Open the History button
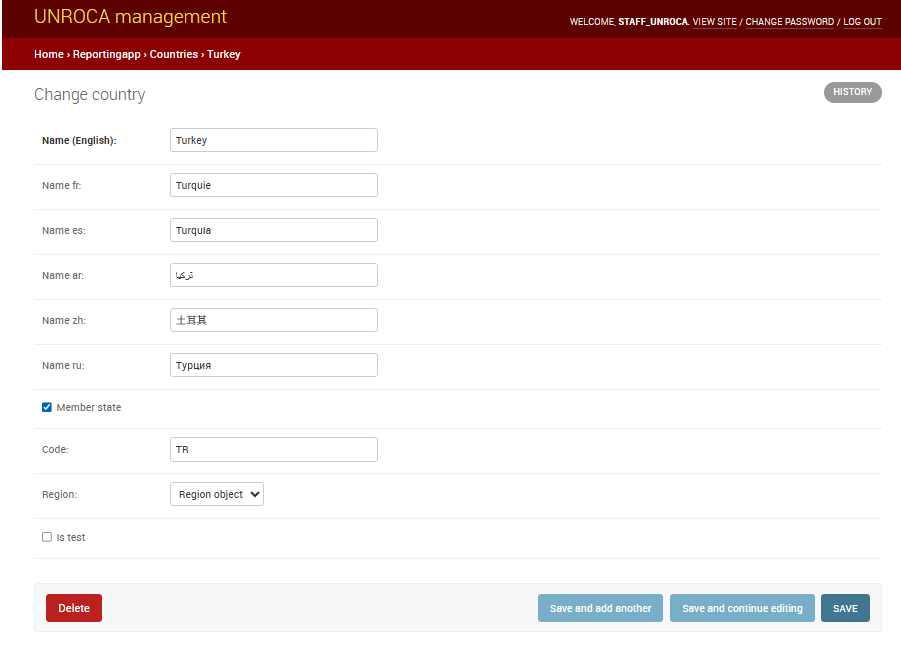This screenshot has height=647, width=901. (x=852, y=92)
